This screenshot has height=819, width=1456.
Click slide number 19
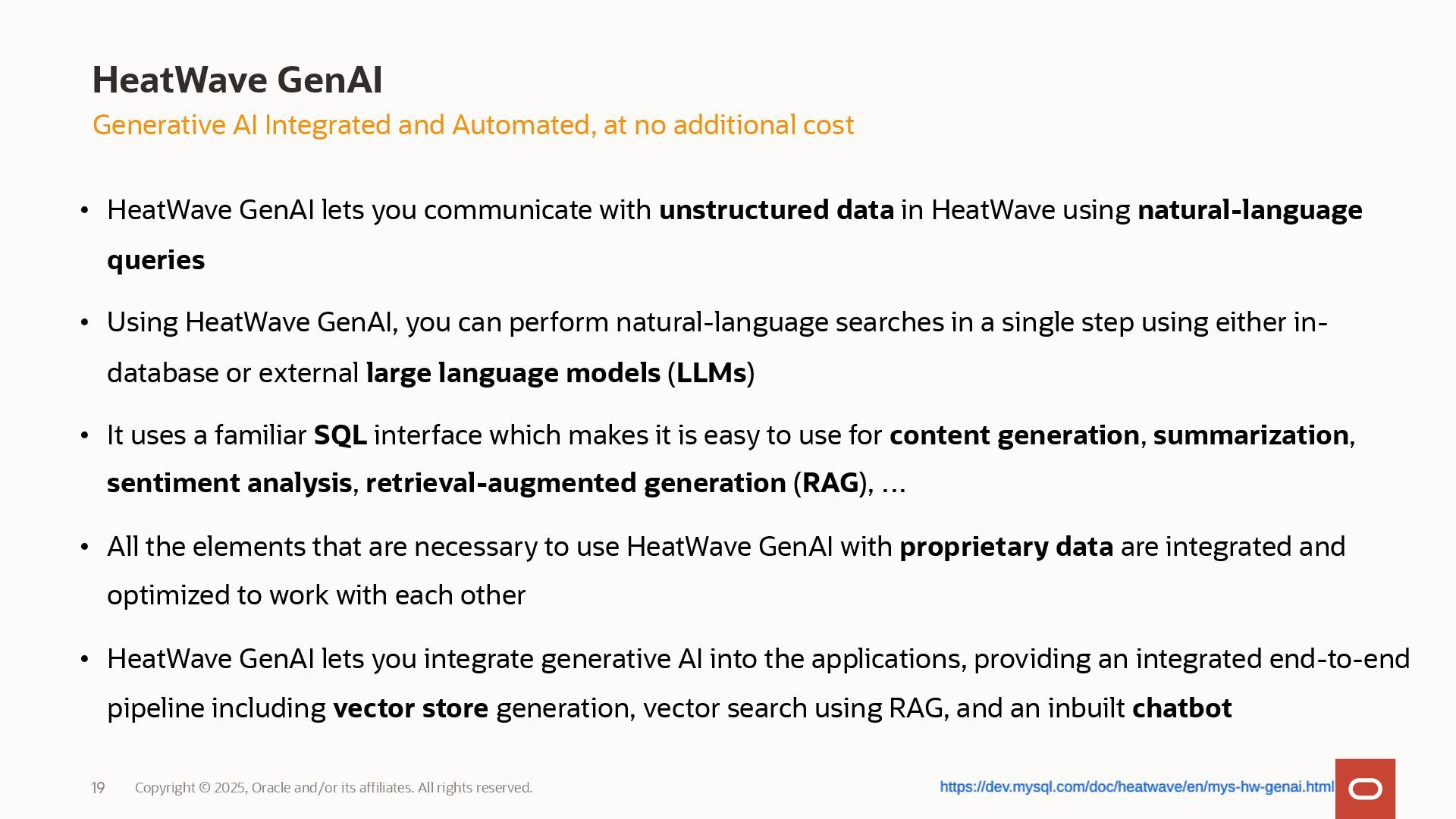(98, 788)
